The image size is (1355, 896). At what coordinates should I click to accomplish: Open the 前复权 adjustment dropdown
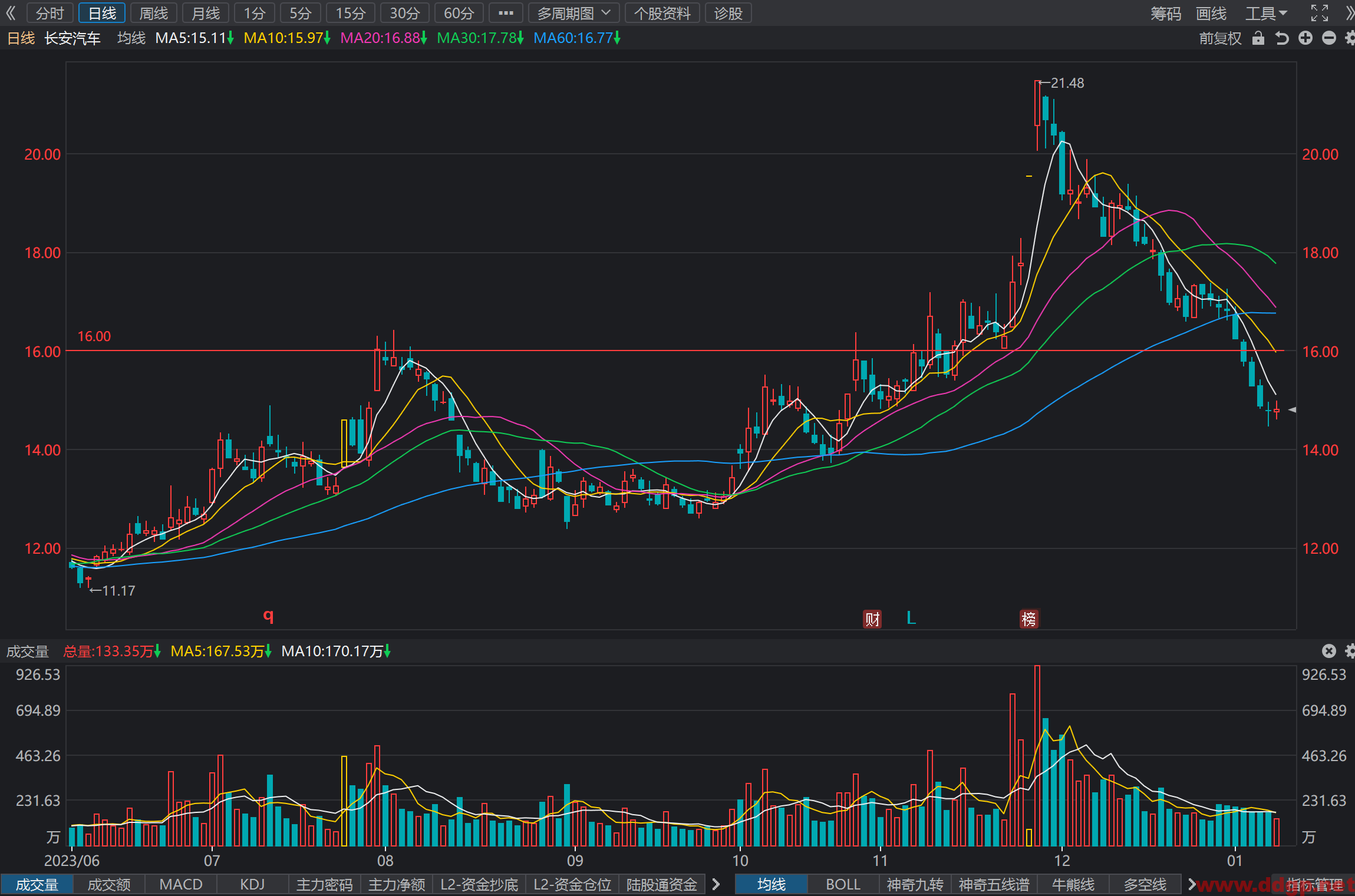pos(1220,38)
